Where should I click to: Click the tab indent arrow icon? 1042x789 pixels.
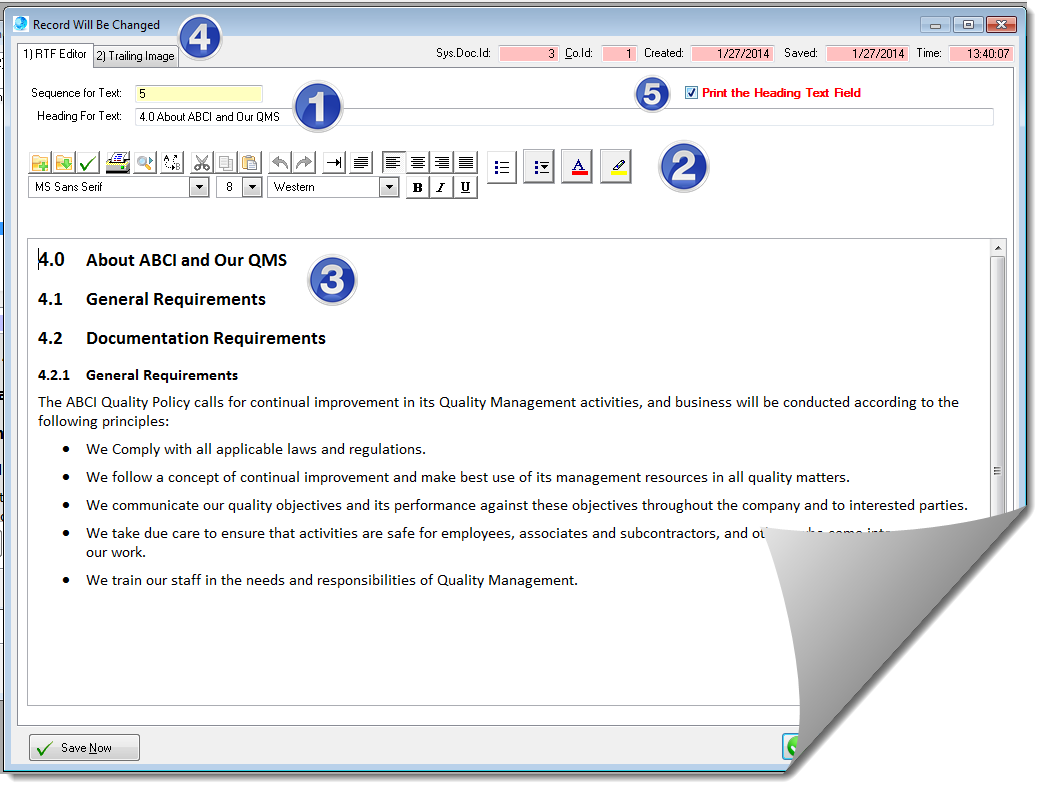(334, 162)
